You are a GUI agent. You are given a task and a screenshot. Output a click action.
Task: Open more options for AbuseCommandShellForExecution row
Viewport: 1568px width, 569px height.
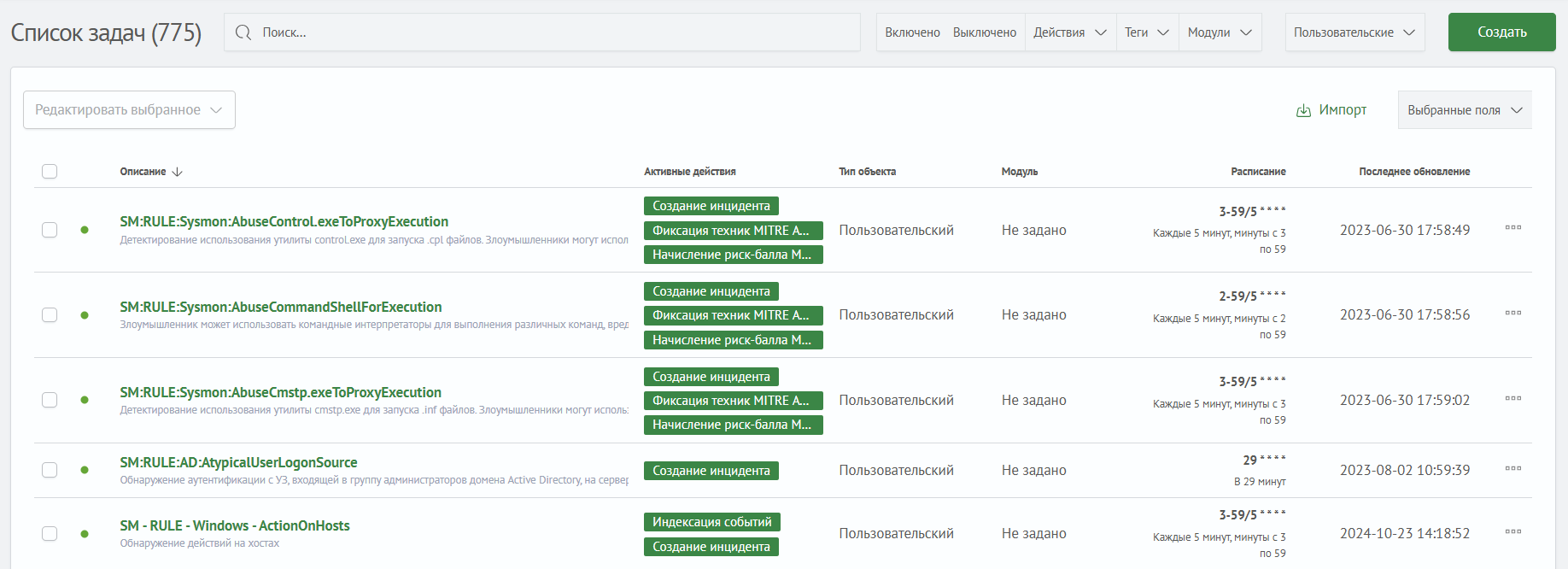coord(1513,313)
